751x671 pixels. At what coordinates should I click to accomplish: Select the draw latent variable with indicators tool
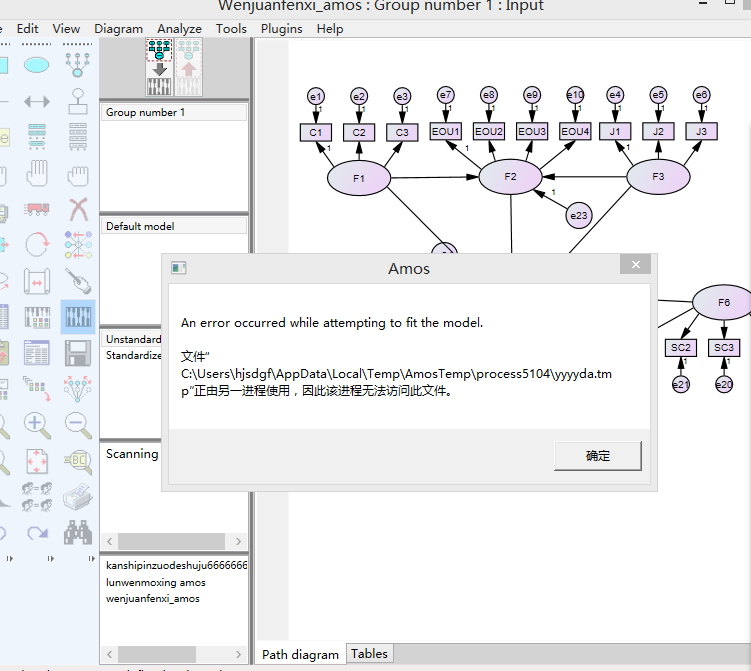78,65
